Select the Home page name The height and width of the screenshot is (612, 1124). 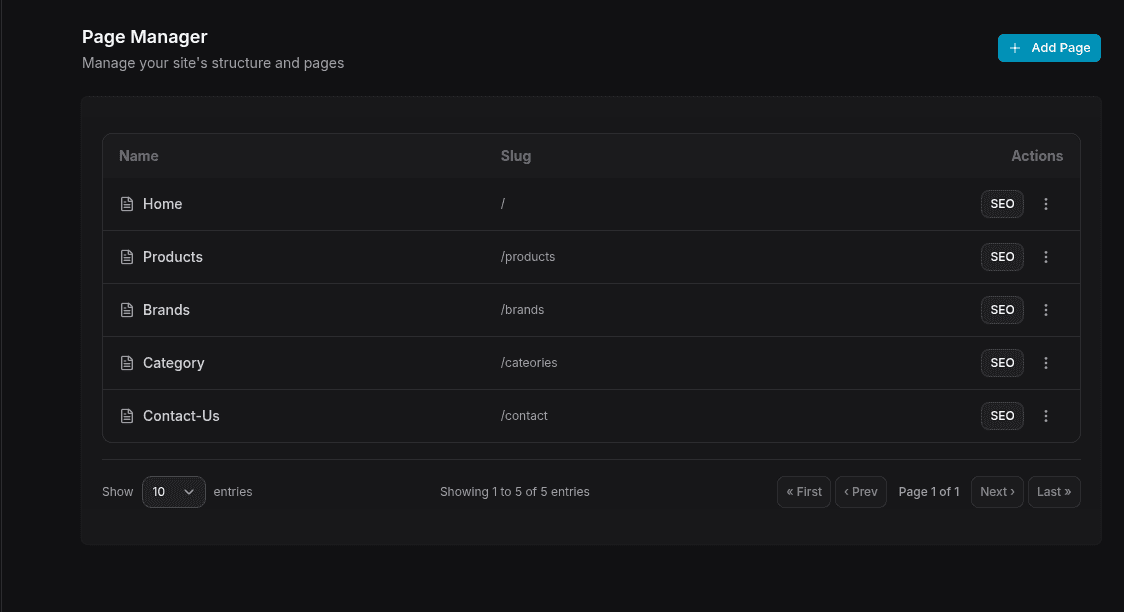[x=163, y=204]
